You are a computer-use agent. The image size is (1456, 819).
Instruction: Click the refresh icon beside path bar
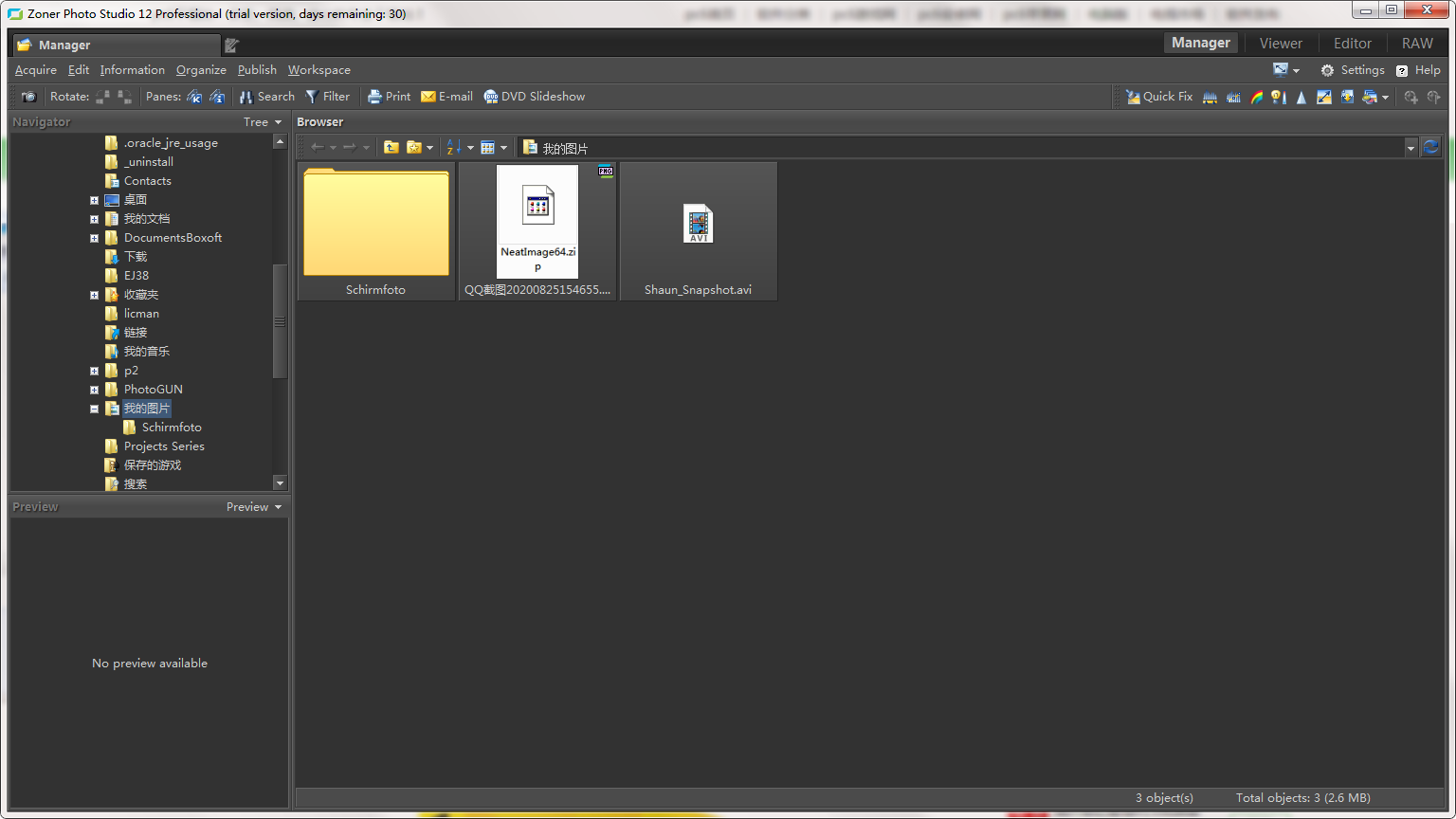click(1431, 147)
